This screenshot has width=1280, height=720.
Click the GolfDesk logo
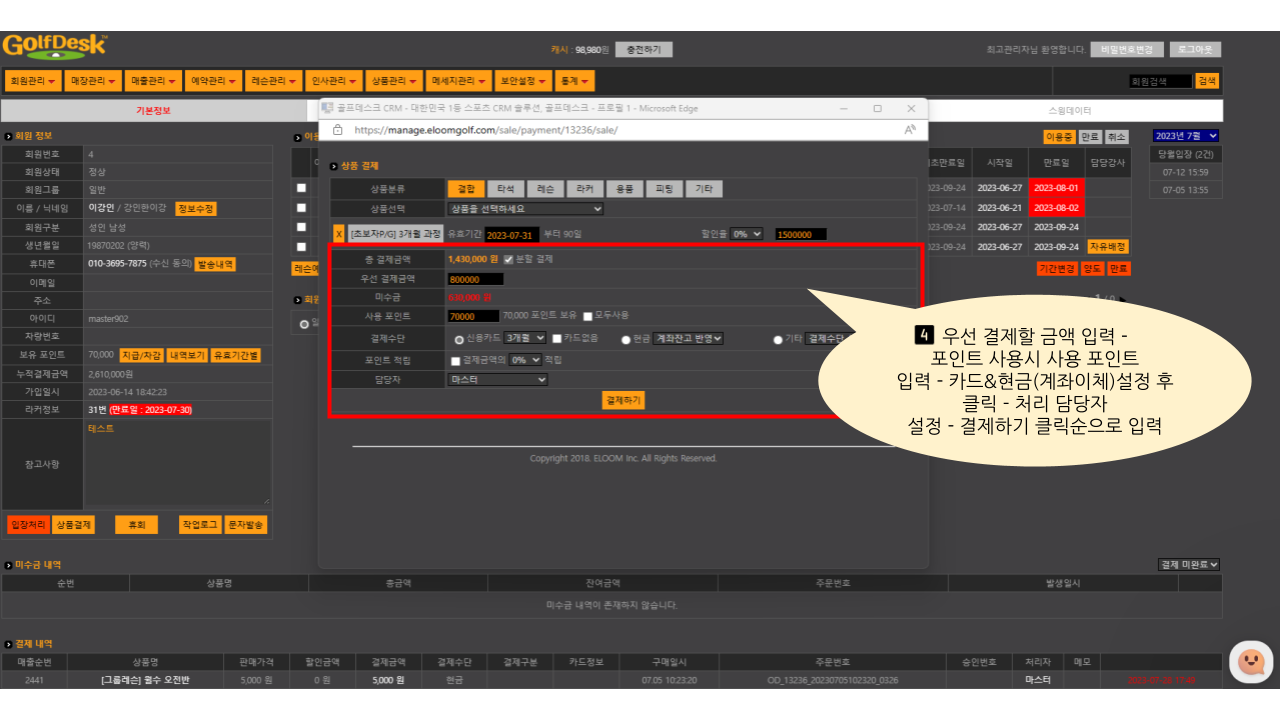54,47
